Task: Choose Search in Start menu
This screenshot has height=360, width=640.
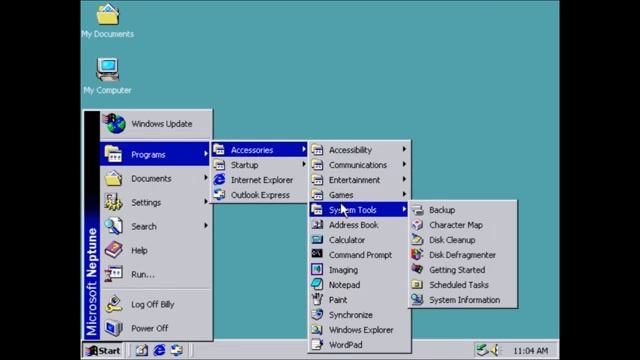Action: pos(155,226)
